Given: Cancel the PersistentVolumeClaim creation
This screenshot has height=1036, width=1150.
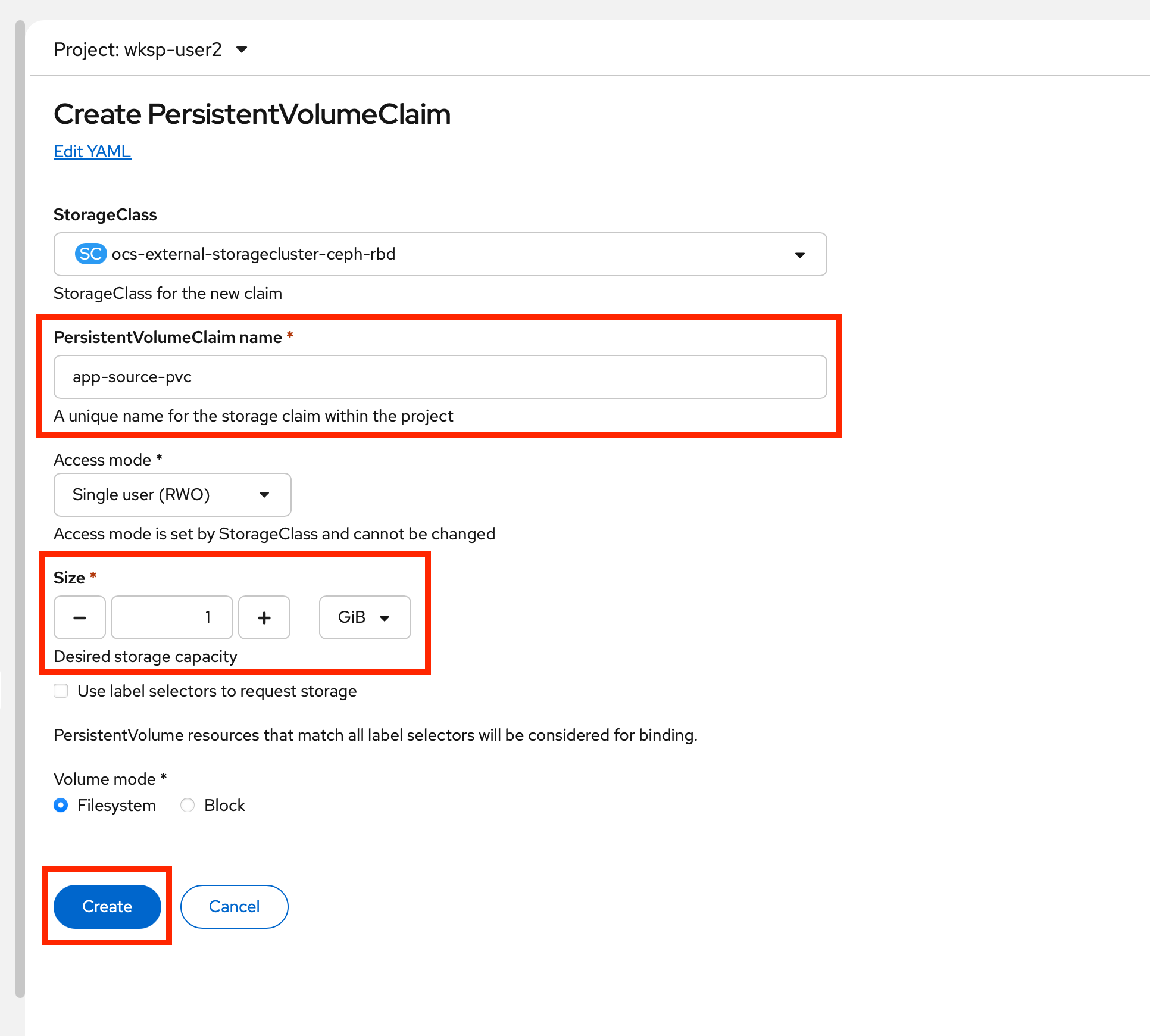Looking at the screenshot, I should click(234, 906).
